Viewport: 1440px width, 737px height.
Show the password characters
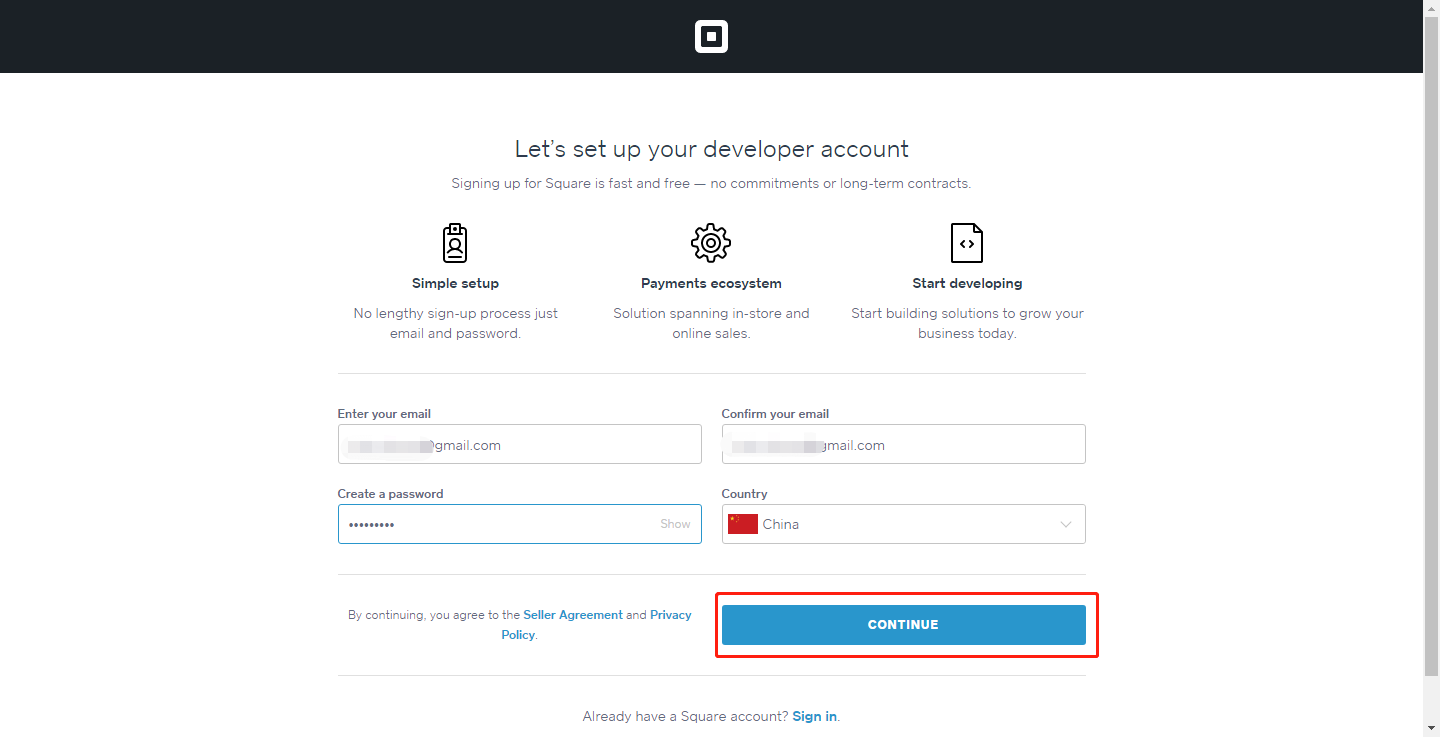675,524
